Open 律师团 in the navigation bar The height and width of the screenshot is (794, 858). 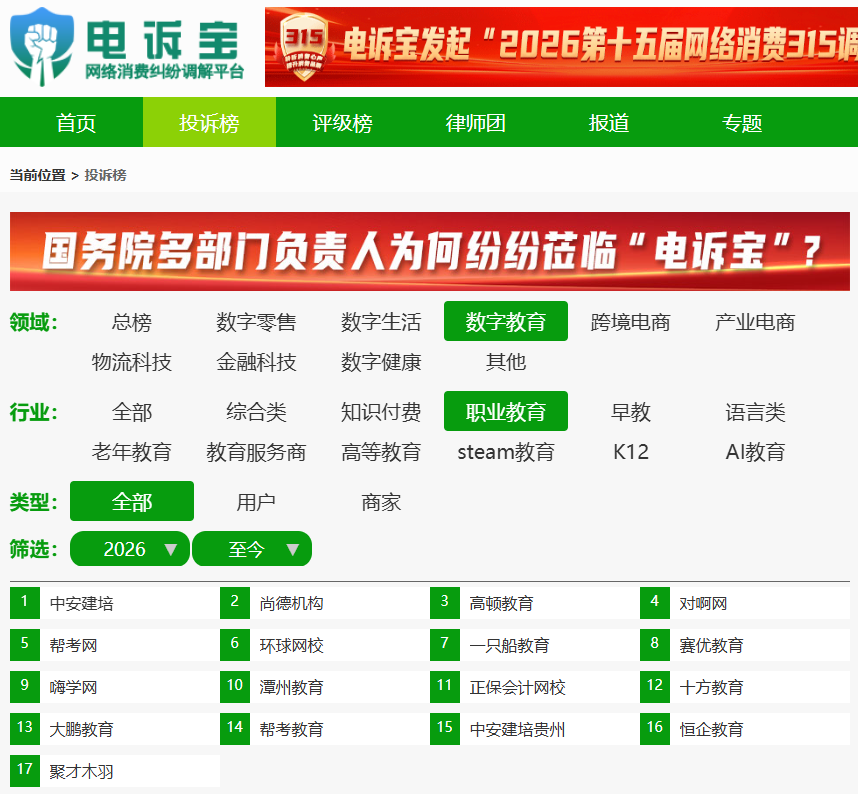476,123
